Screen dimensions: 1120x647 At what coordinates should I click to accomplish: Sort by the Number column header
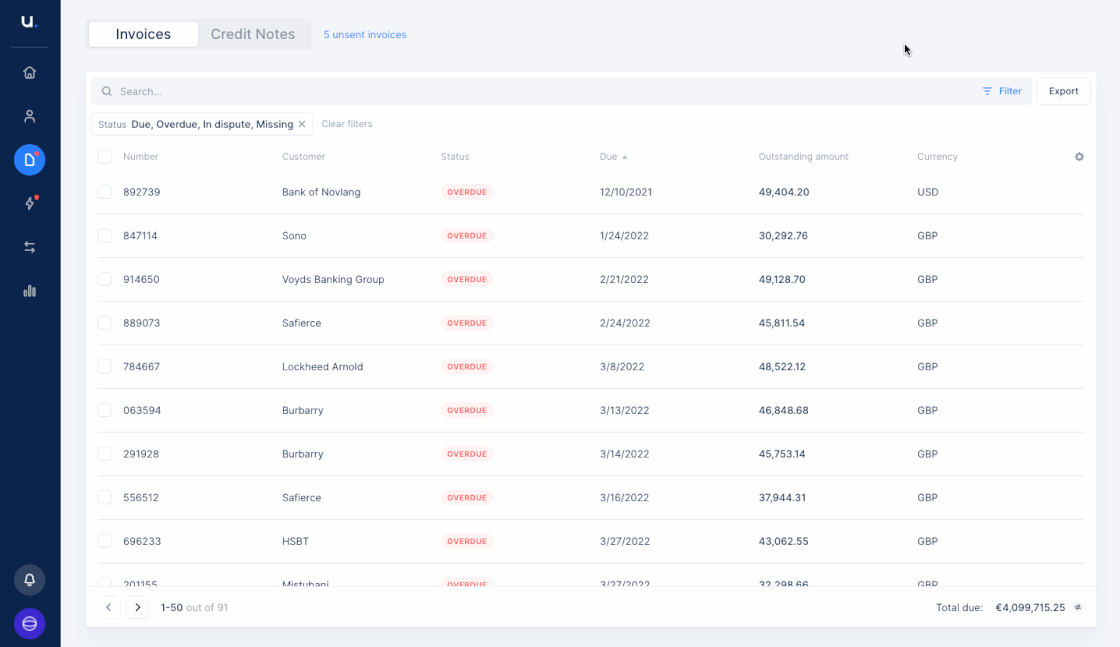pyautogui.click(x=141, y=156)
